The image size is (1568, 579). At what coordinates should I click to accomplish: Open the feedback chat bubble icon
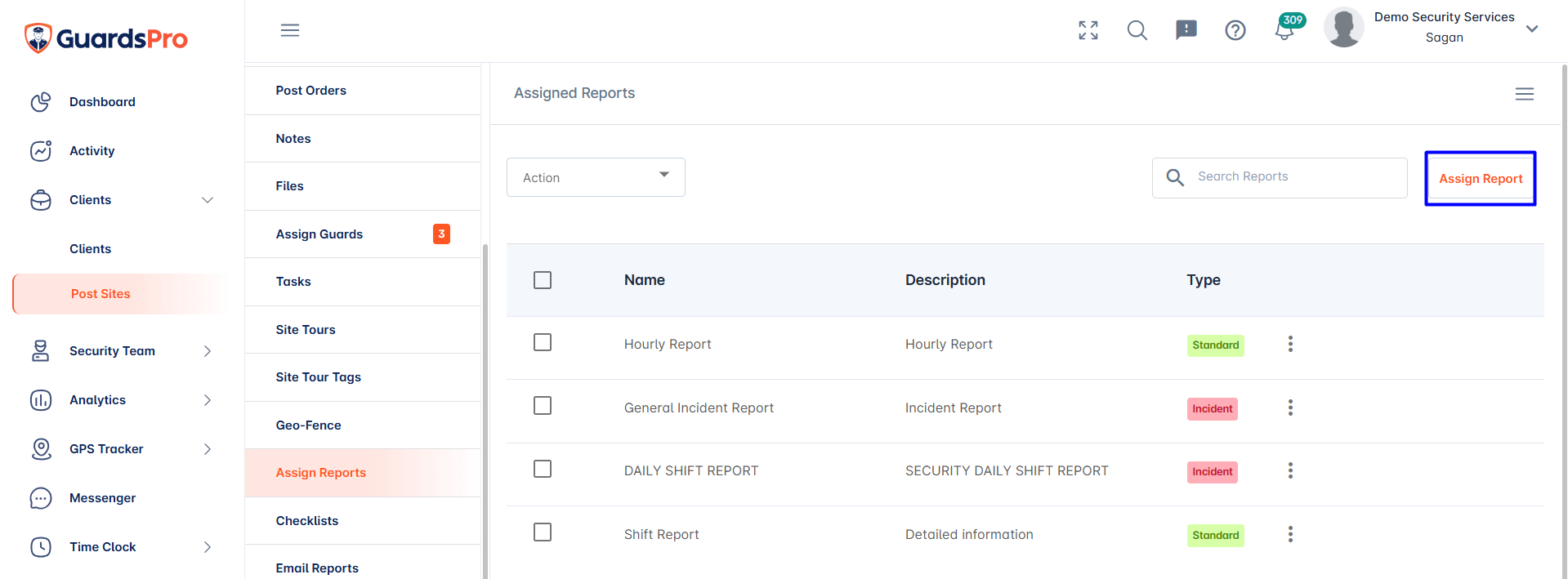coord(1186,30)
